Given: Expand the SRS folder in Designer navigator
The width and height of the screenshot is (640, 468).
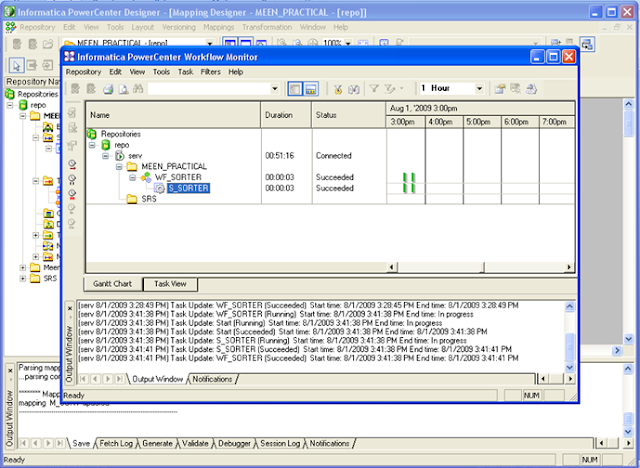Looking at the screenshot, I should tap(23, 279).
